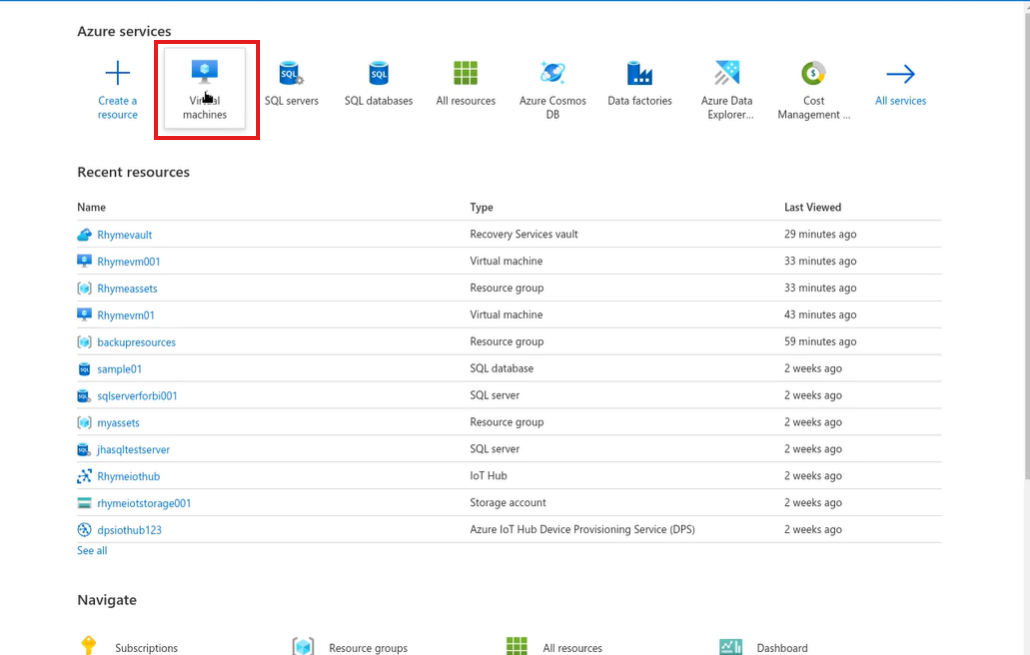
Task: Open the jhasqltestserver resource link
Action: 133,450
